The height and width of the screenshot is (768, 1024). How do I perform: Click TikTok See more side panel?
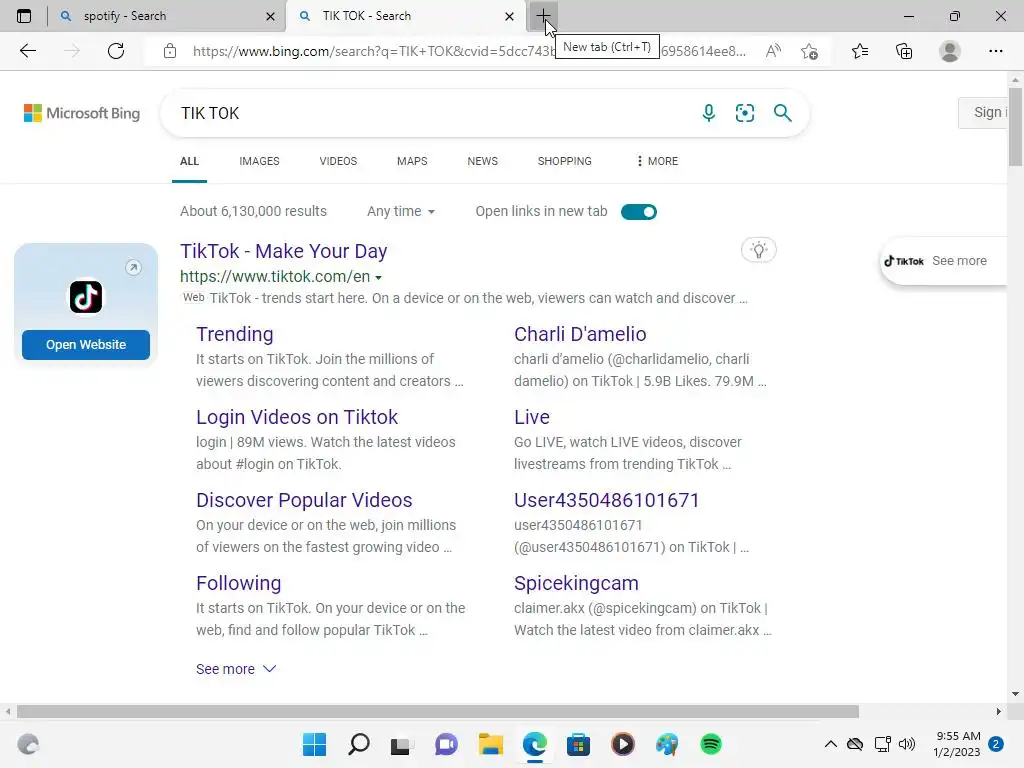tap(944, 261)
